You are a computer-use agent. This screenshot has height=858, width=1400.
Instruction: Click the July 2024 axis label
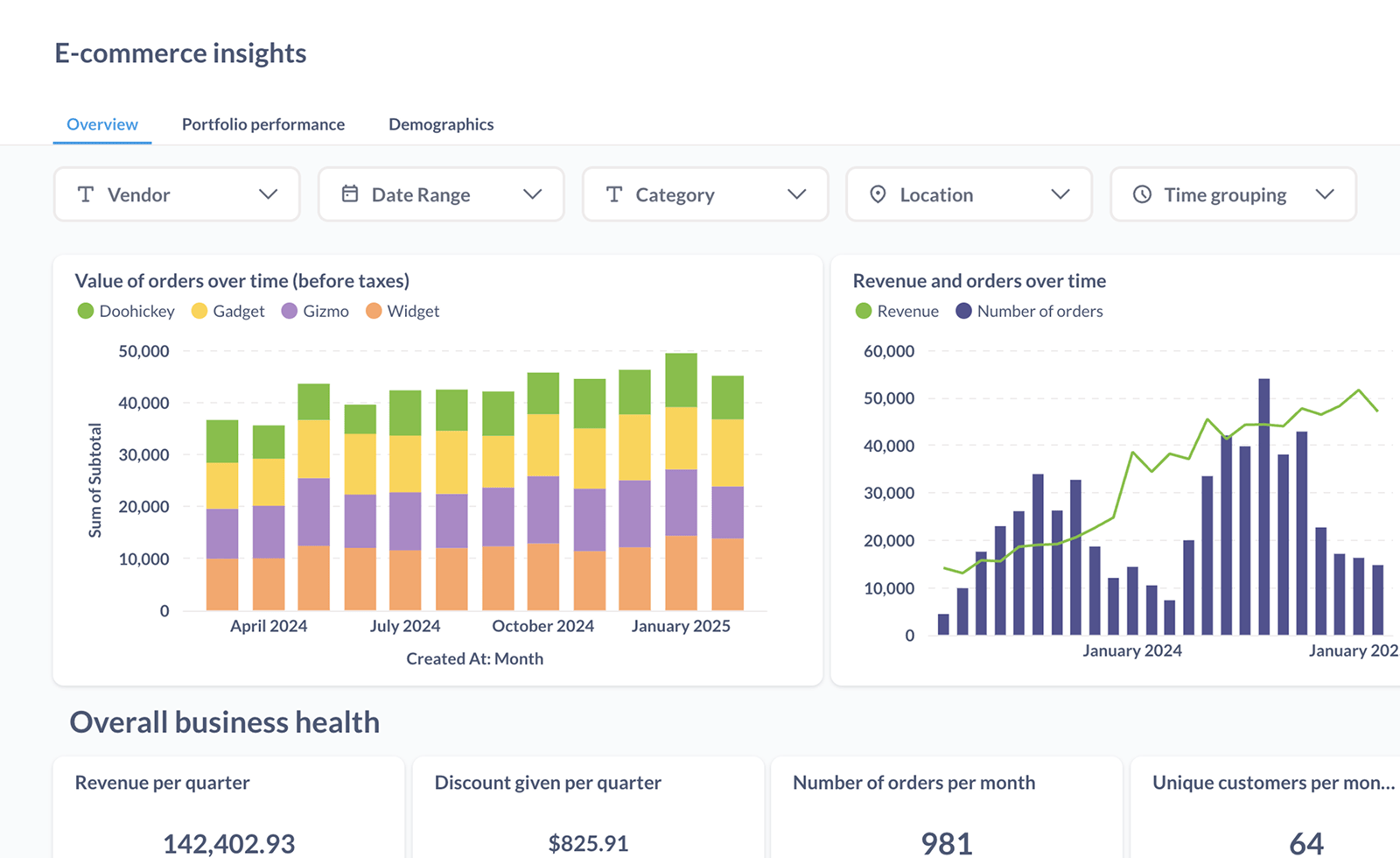404,626
